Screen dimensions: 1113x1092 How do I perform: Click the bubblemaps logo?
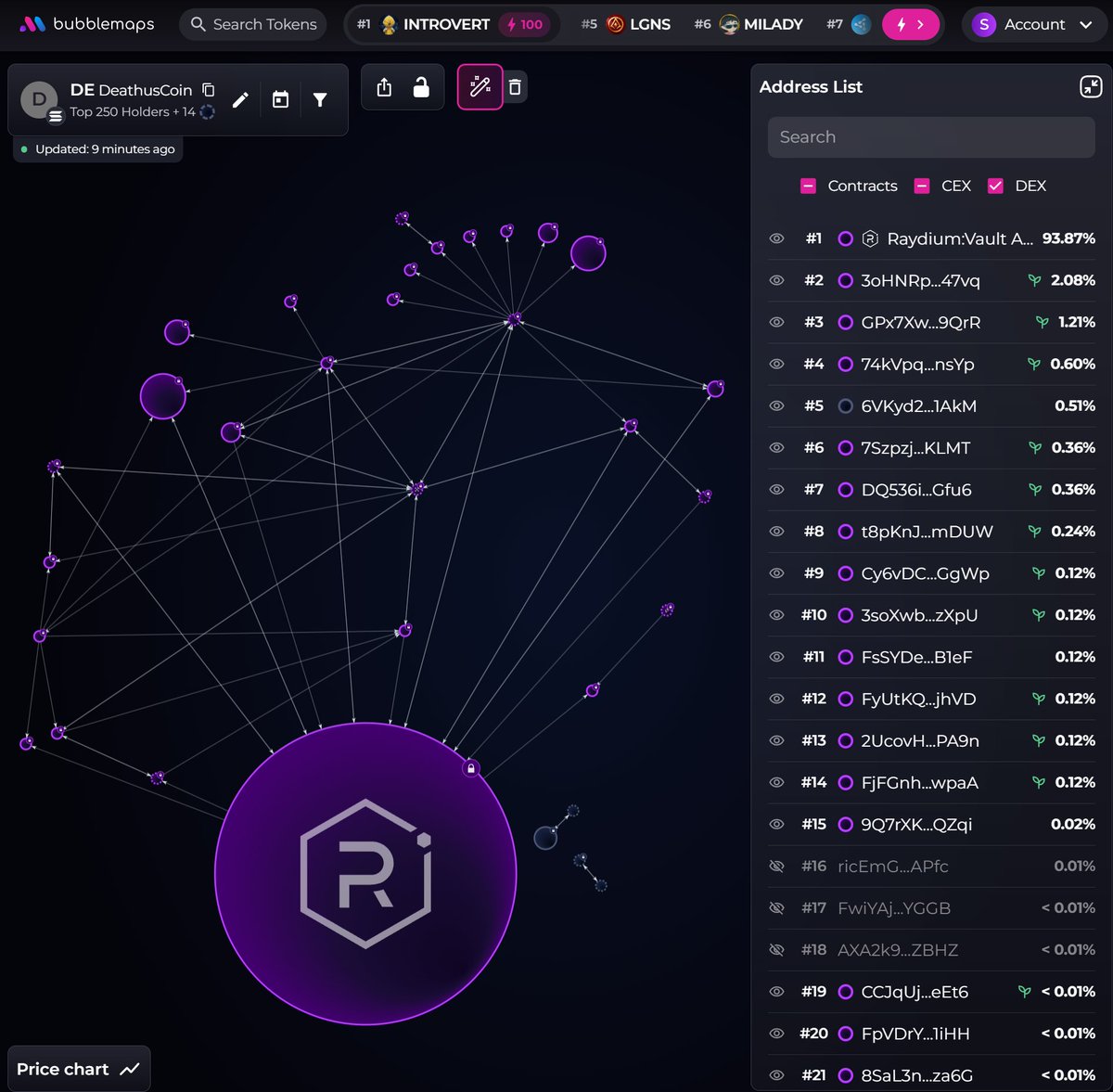pos(87,24)
